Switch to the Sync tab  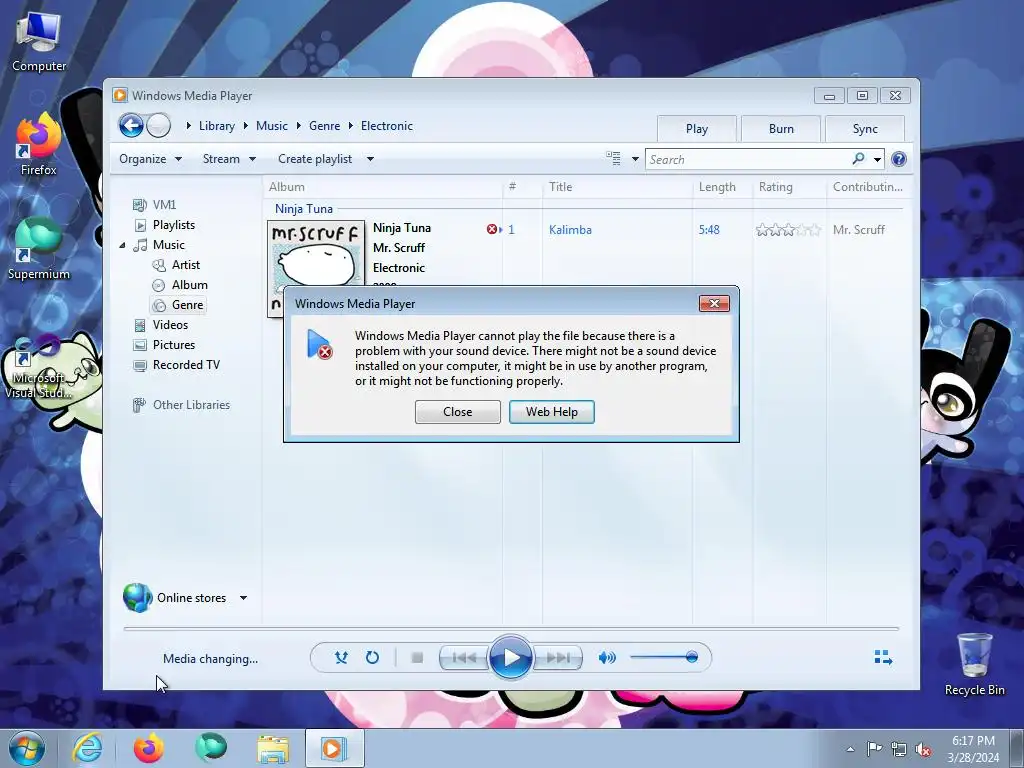tap(865, 129)
